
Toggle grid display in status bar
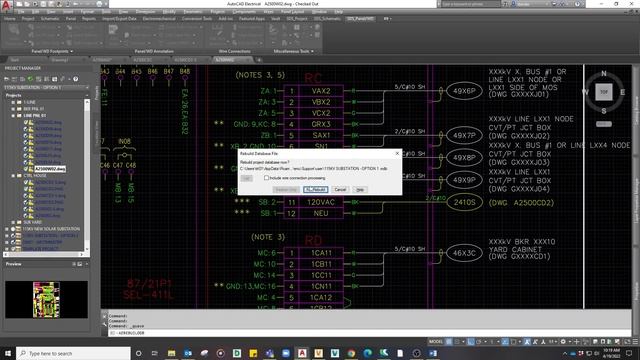click(449, 342)
